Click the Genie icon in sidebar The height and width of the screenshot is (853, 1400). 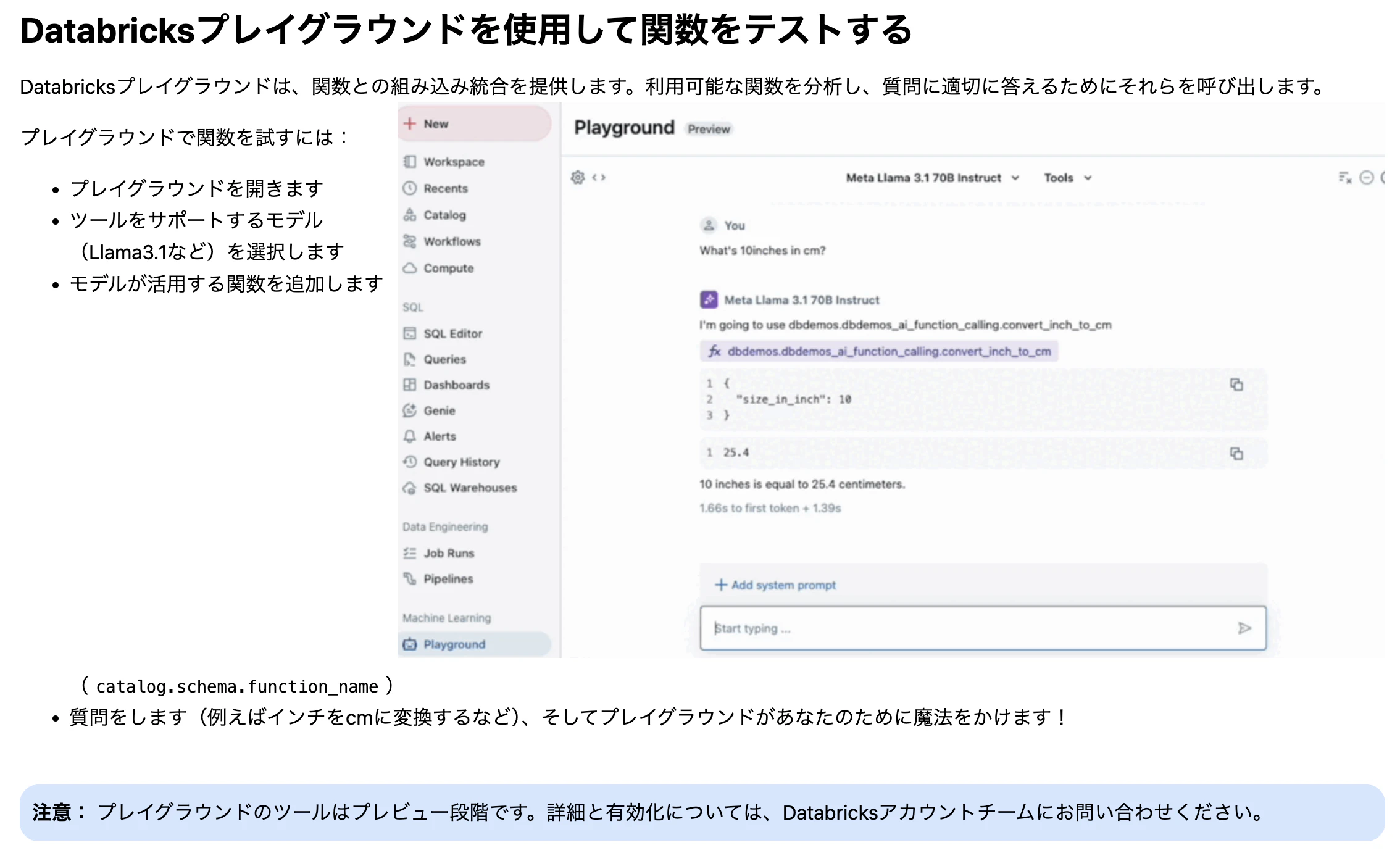coord(409,410)
